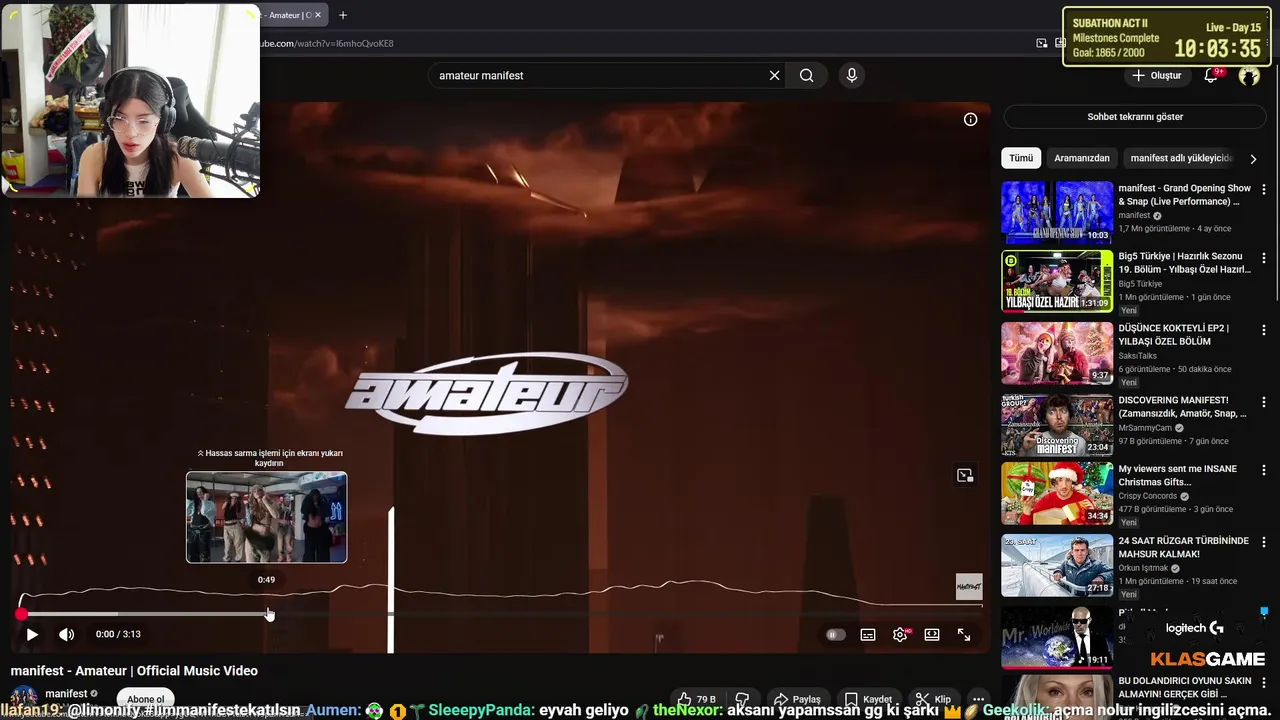The width and height of the screenshot is (1280, 720).
Task: Open options for BU DOLANDIRICI OYUNU video
Action: pyautogui.click(x=1263, y=681)
